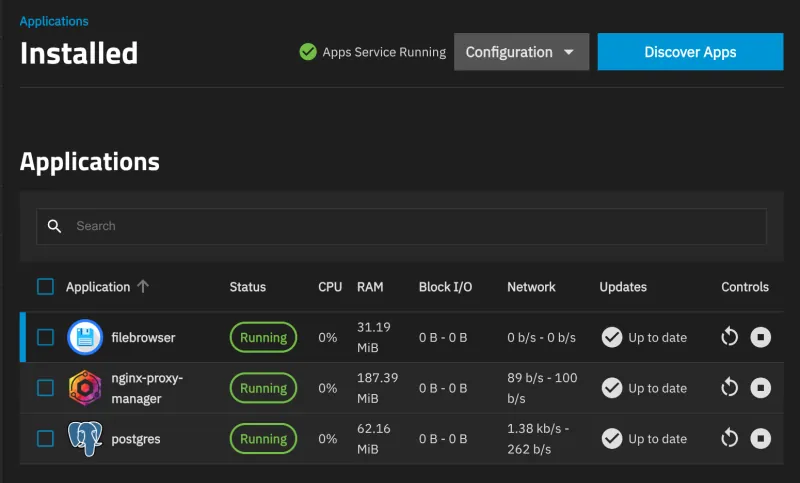Select the filebrowser app name

143,338
